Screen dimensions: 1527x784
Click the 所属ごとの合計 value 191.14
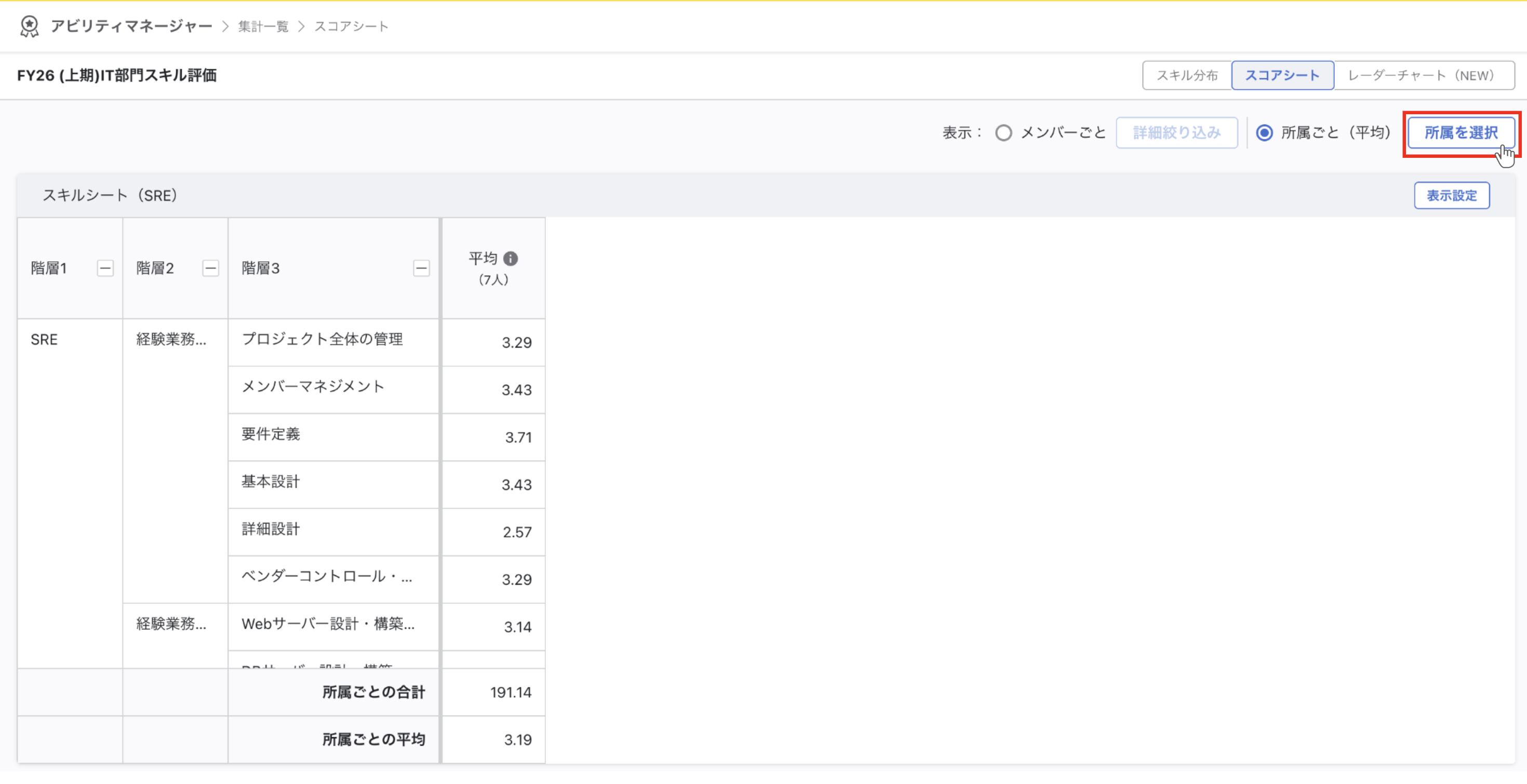pyautogui.click(x=511, y=692)
